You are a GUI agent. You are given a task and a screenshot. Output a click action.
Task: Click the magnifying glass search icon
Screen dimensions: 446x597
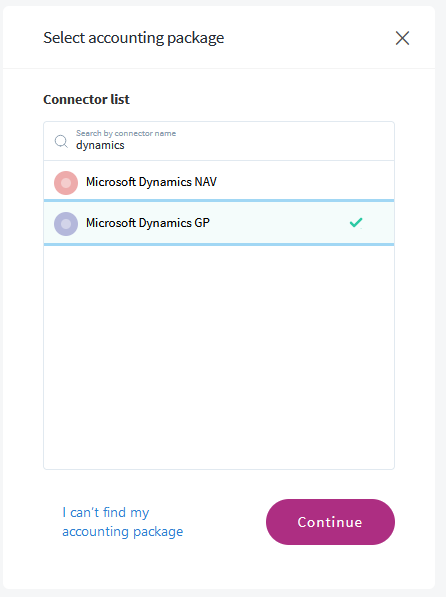click(61, 141)
